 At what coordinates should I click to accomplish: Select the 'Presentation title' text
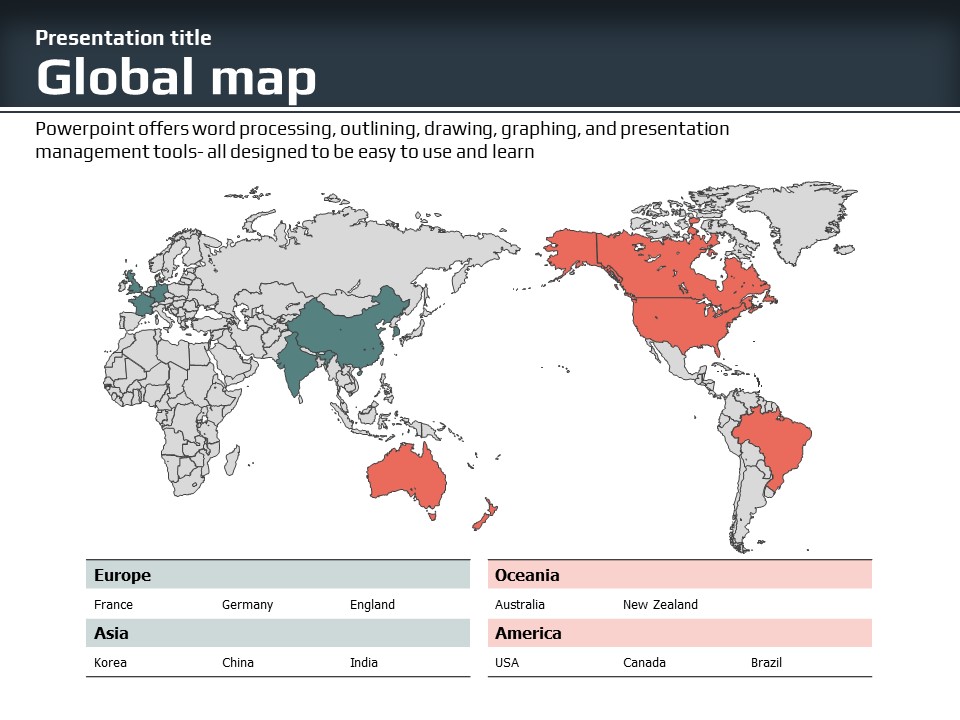pos(123,38)
